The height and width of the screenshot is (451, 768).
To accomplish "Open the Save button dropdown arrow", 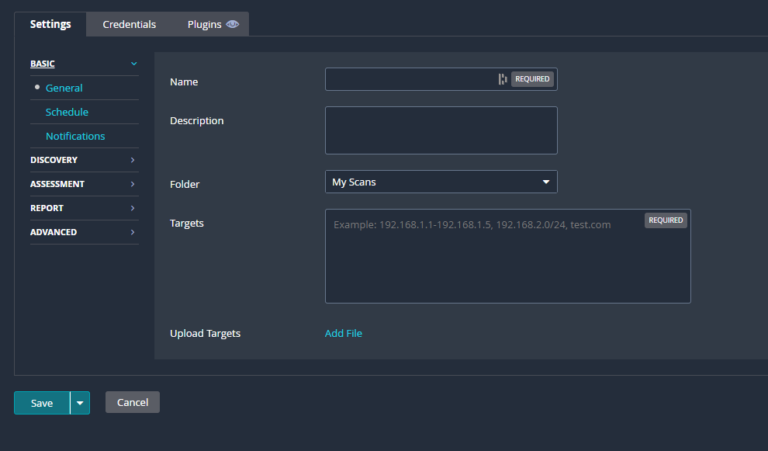I will click(x=80, y=403).
